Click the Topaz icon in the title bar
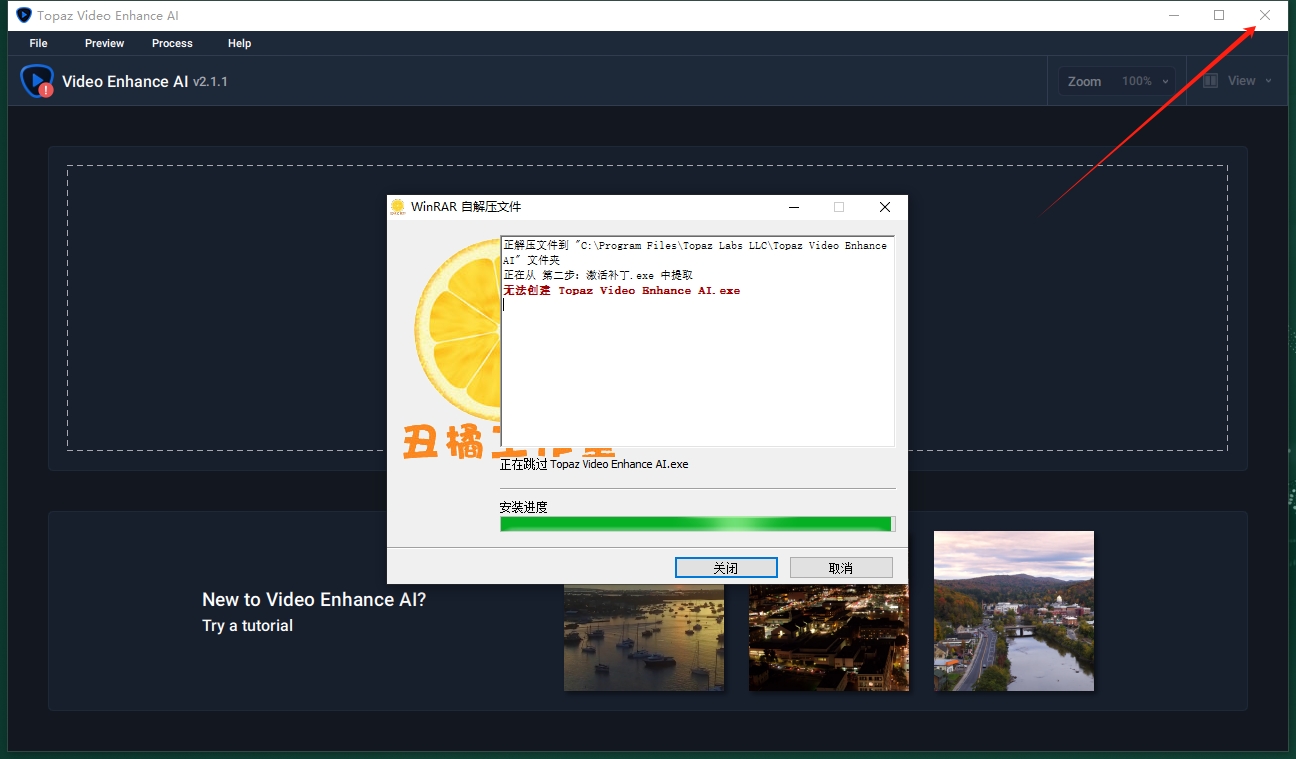The width and height of the screenshot is (1296, 759). 24,15
